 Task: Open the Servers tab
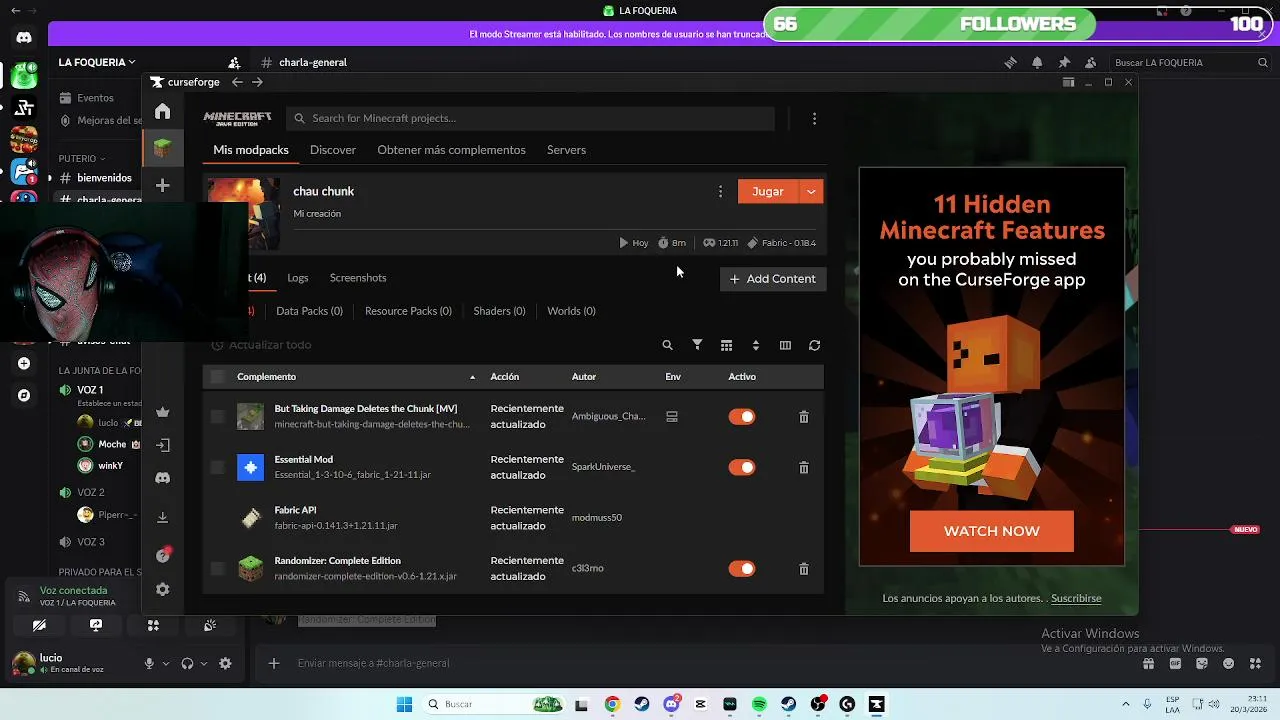pos(566,150)
